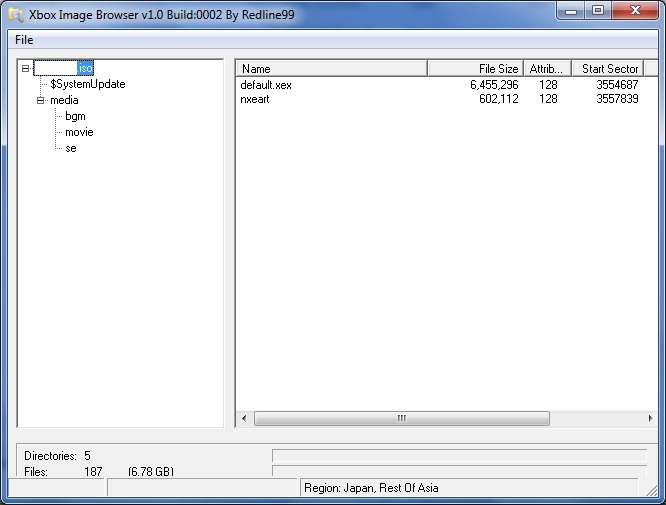Open the se folder

coord(71,148)
